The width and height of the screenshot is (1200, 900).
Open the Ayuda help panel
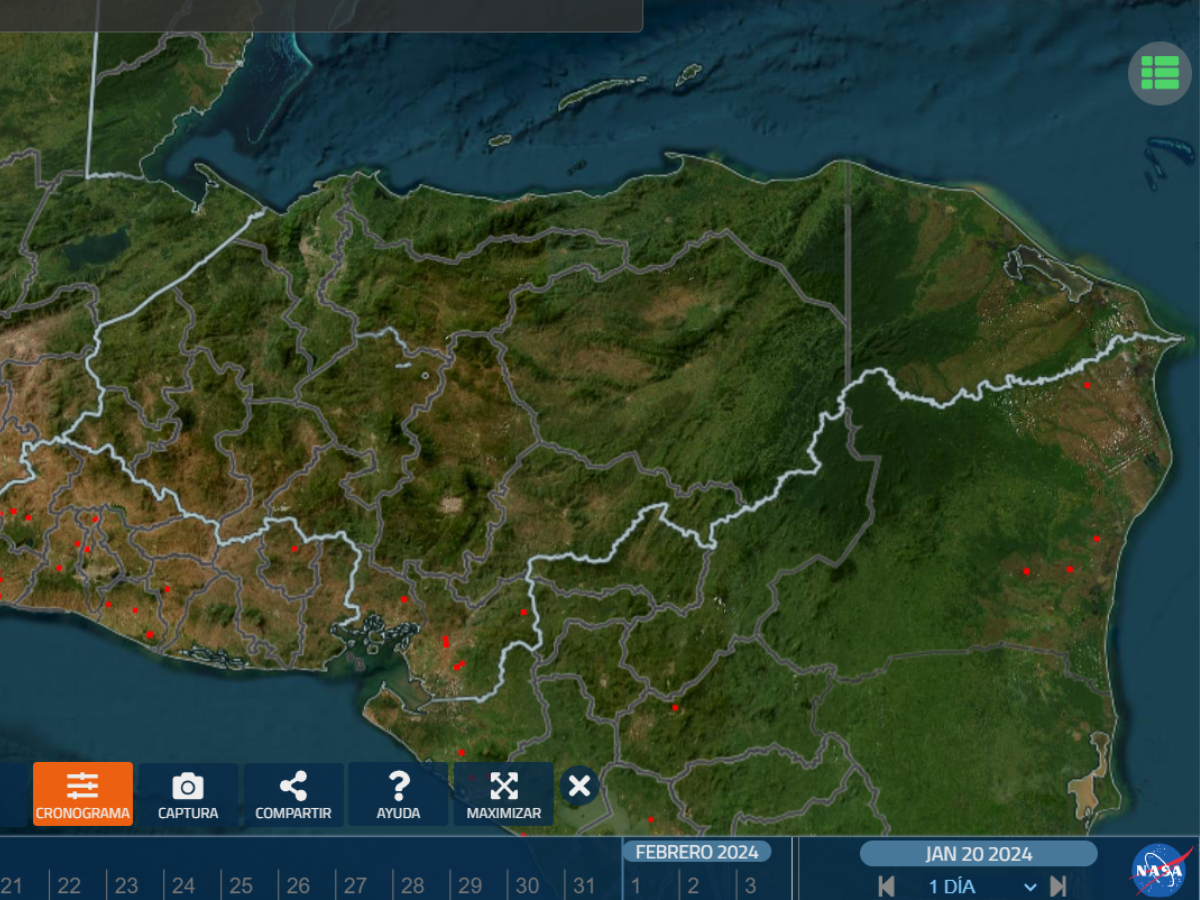pos(398,795)
